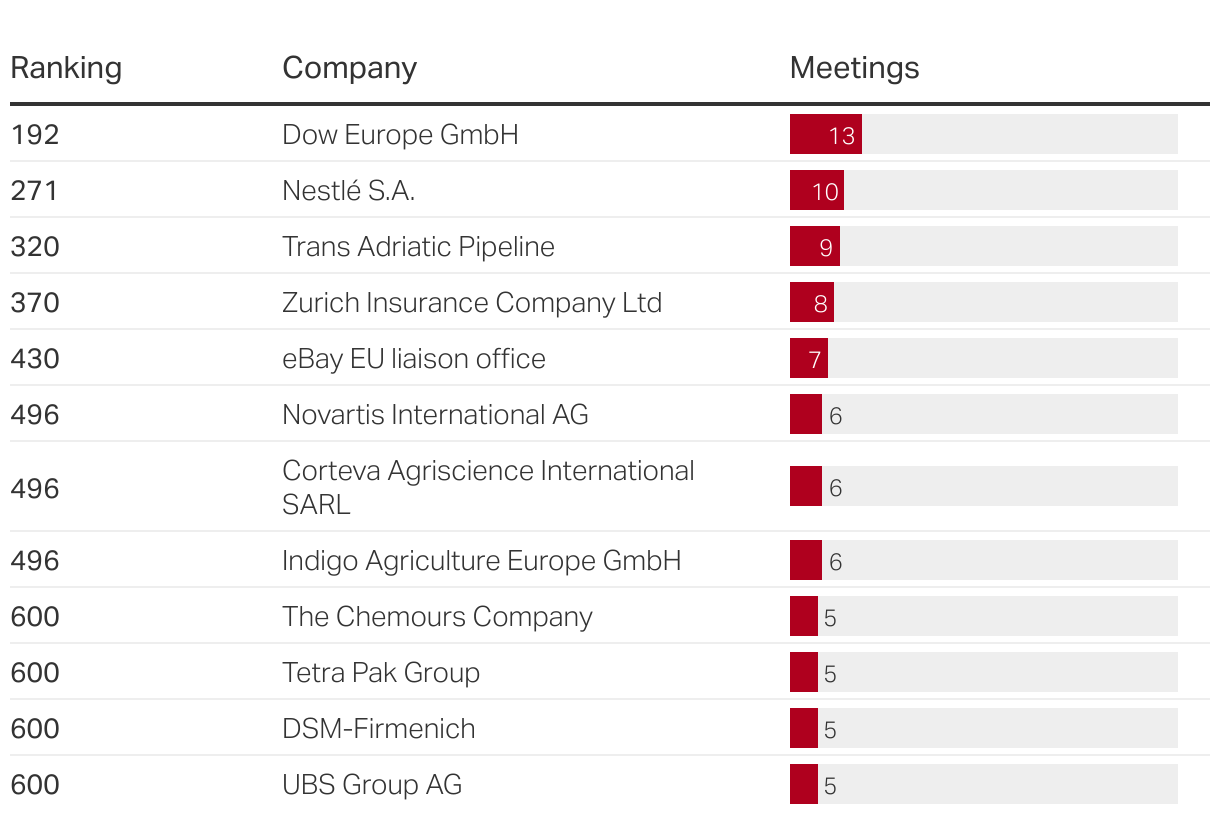The image size is (1220, 820).
Task: Click the meetings bar labeled 9
Action: [815, 246]
